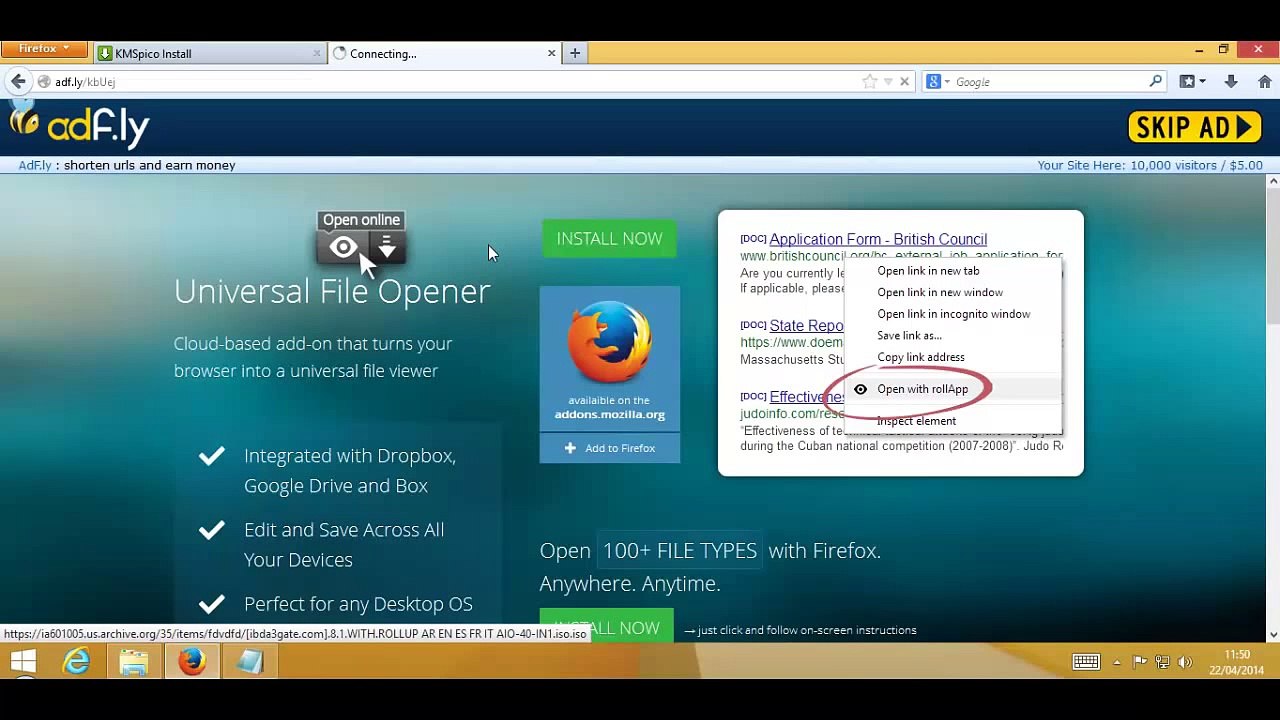1280x720 pixels.
Task: Open the orange Firefox menu button
Action: [x=44, y=48]
